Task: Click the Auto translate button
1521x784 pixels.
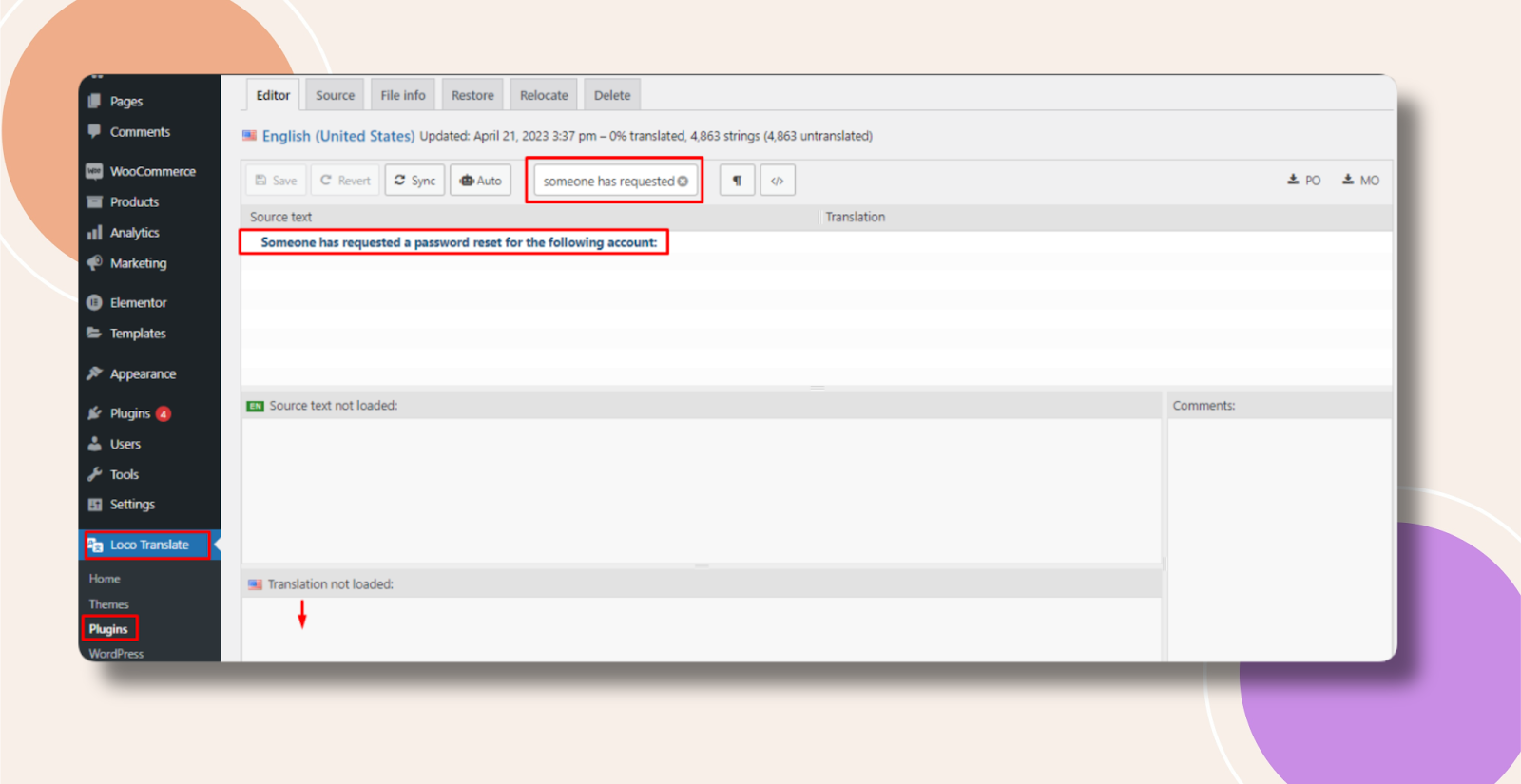Action: click(481, 181)
